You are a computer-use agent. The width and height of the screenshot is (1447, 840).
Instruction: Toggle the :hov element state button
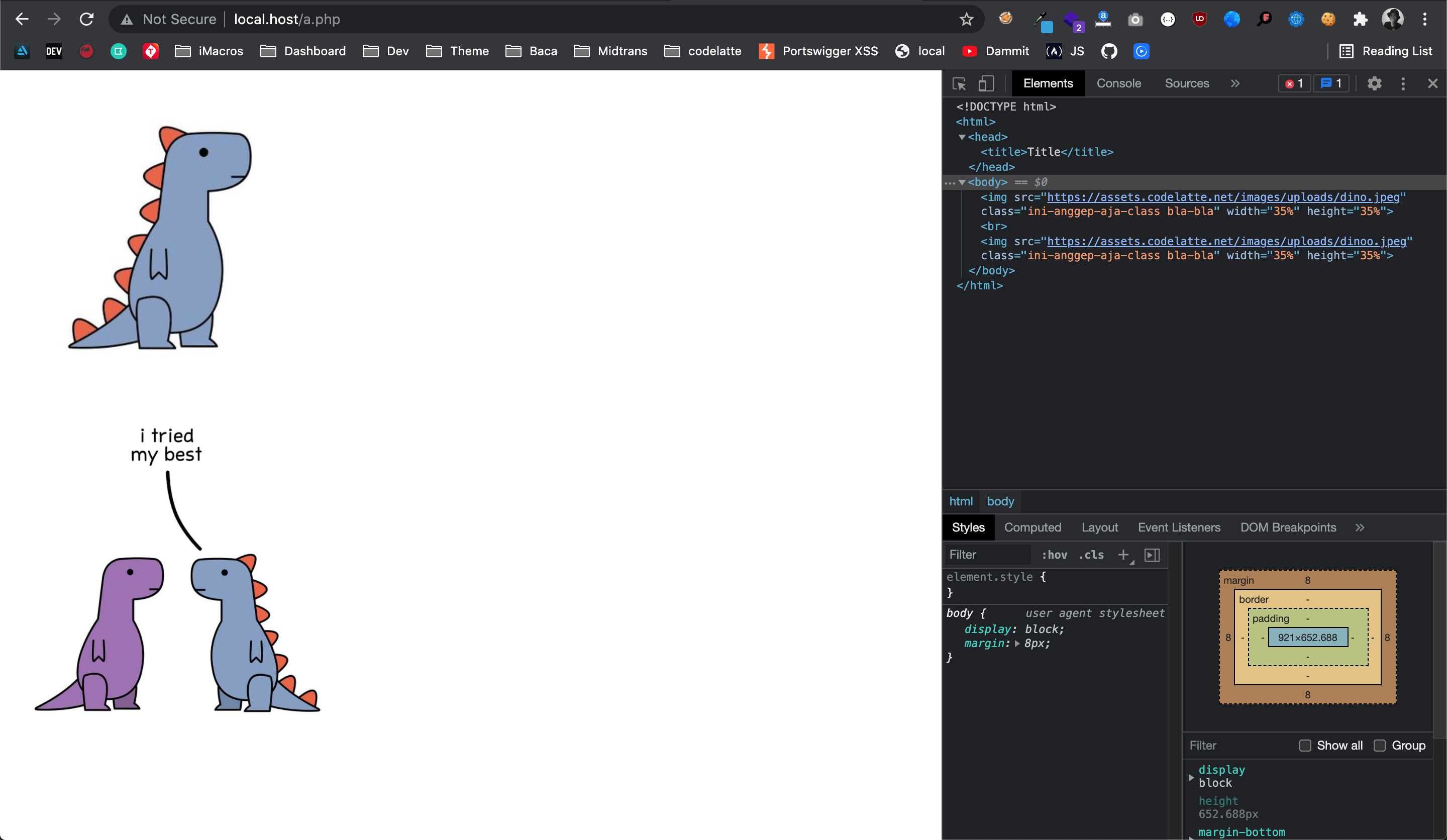pos(1054,555)
